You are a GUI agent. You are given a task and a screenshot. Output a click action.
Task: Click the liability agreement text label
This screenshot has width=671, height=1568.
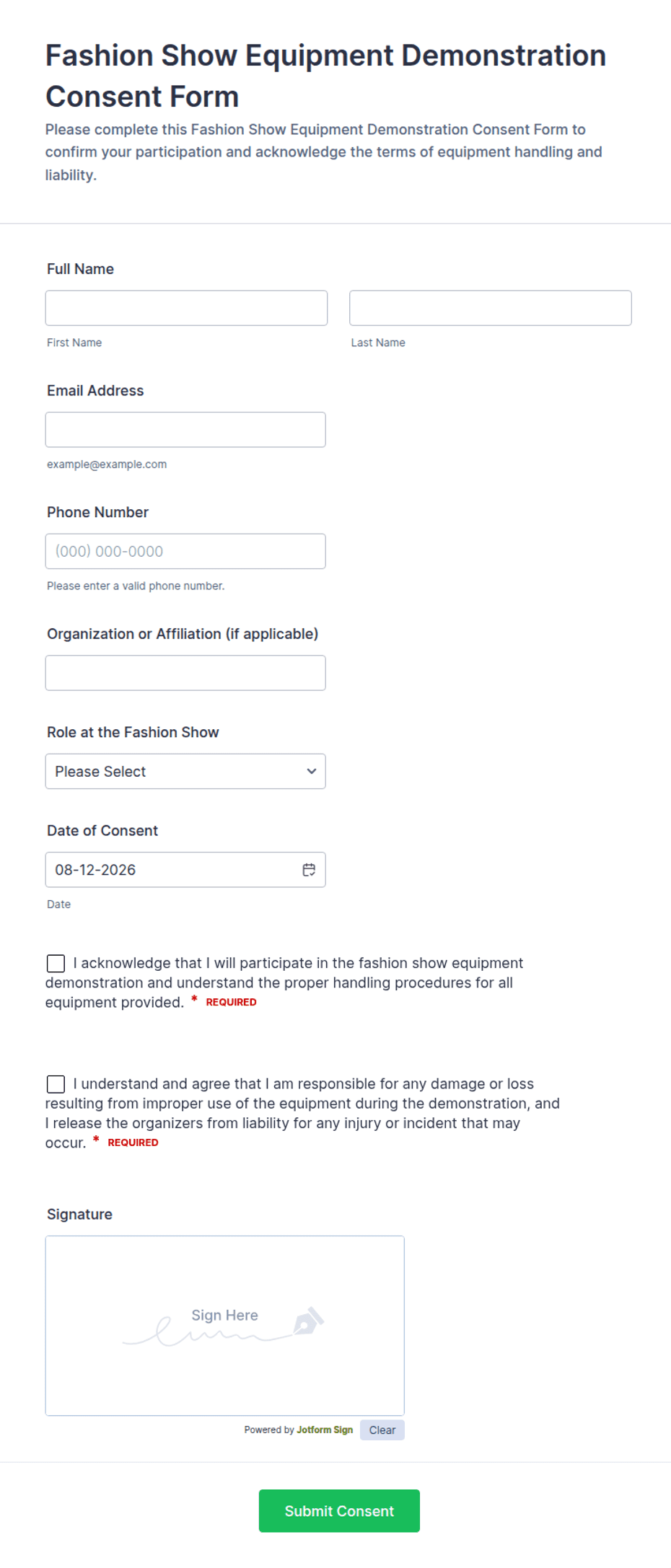coord(302,1113)
